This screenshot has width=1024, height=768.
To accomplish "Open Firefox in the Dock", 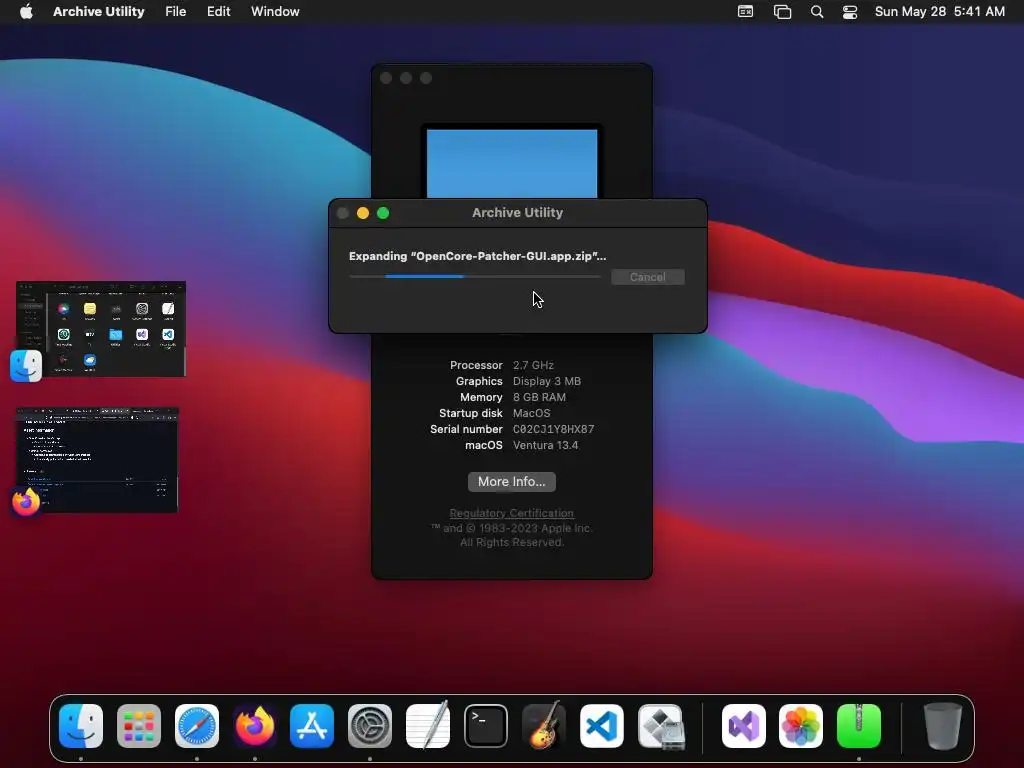I will pyautogui.click(x=255, y=726).
